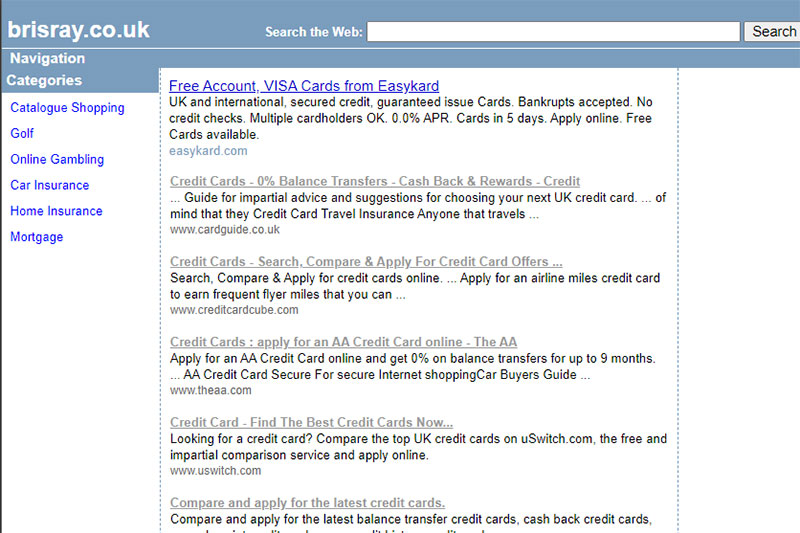Image resolution: width=800 pixels, height=533 pixels.
Task: Select the Mortgage category link
Action: 37,237
